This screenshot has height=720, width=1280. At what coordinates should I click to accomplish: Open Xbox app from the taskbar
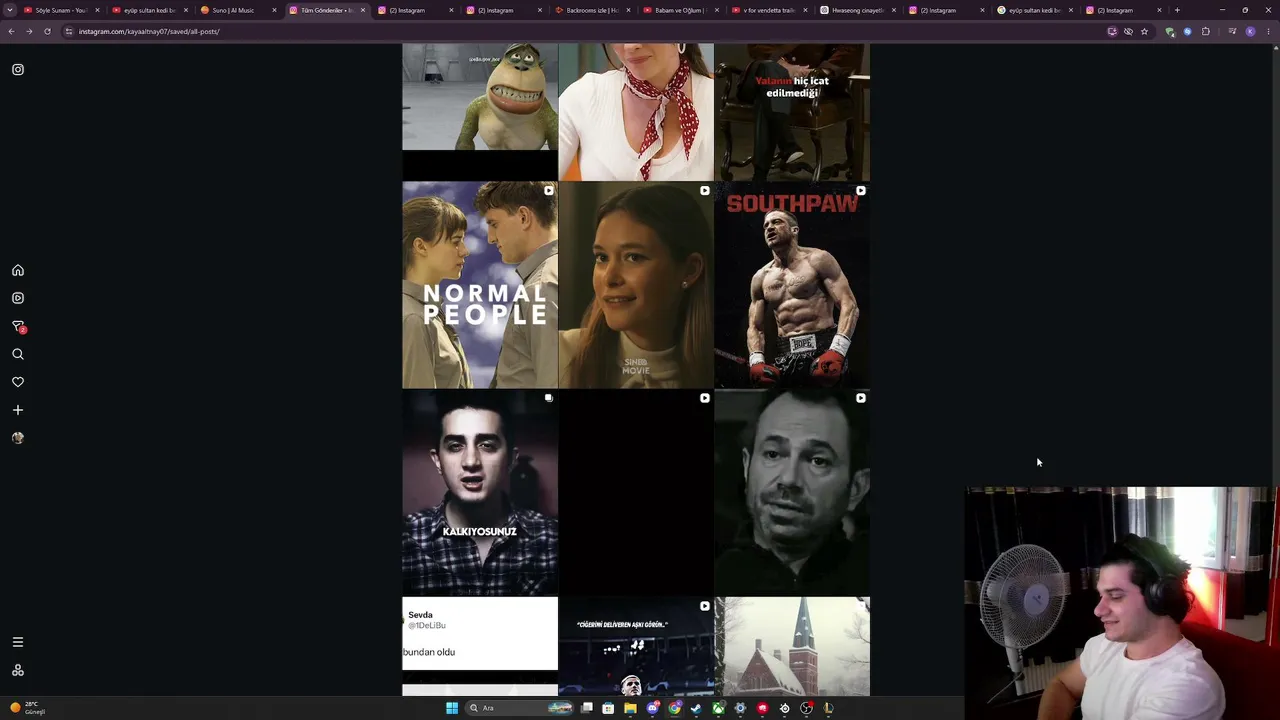point(718,708)
